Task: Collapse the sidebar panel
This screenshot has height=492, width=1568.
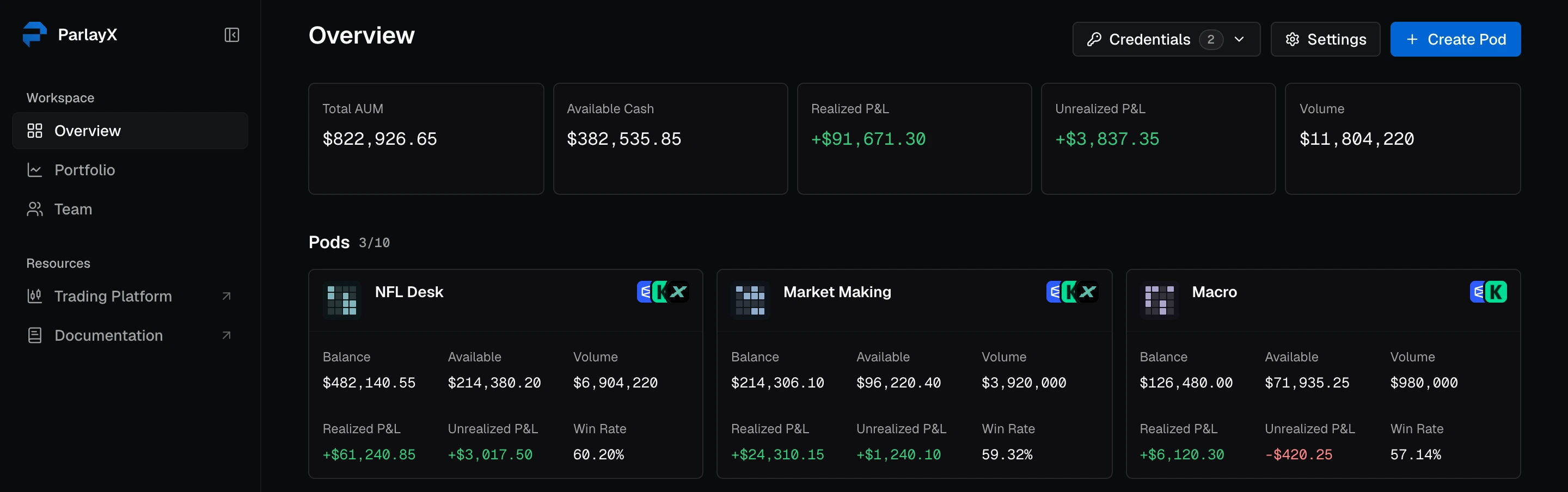Action: (x=232, y=35)
